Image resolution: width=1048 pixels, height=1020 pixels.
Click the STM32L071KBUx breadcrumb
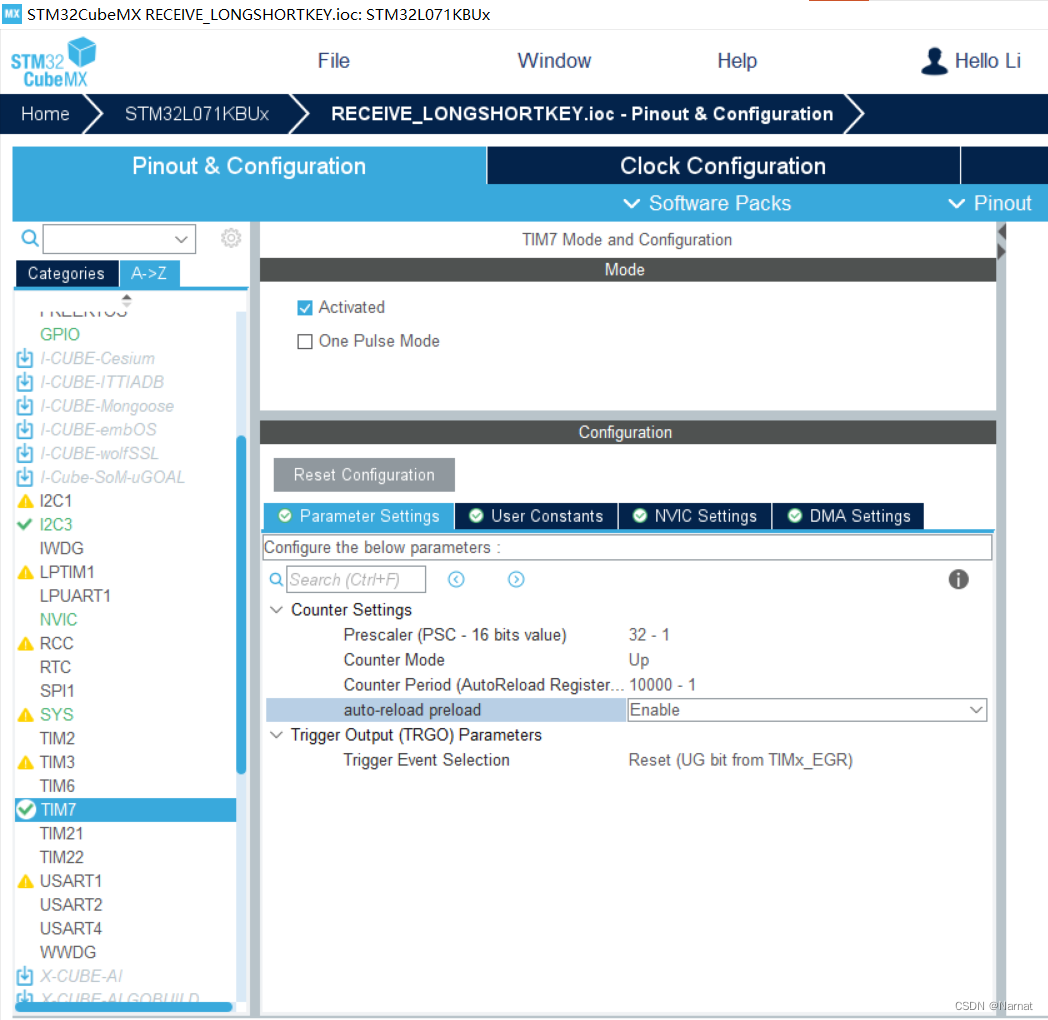tap(196, 114)
